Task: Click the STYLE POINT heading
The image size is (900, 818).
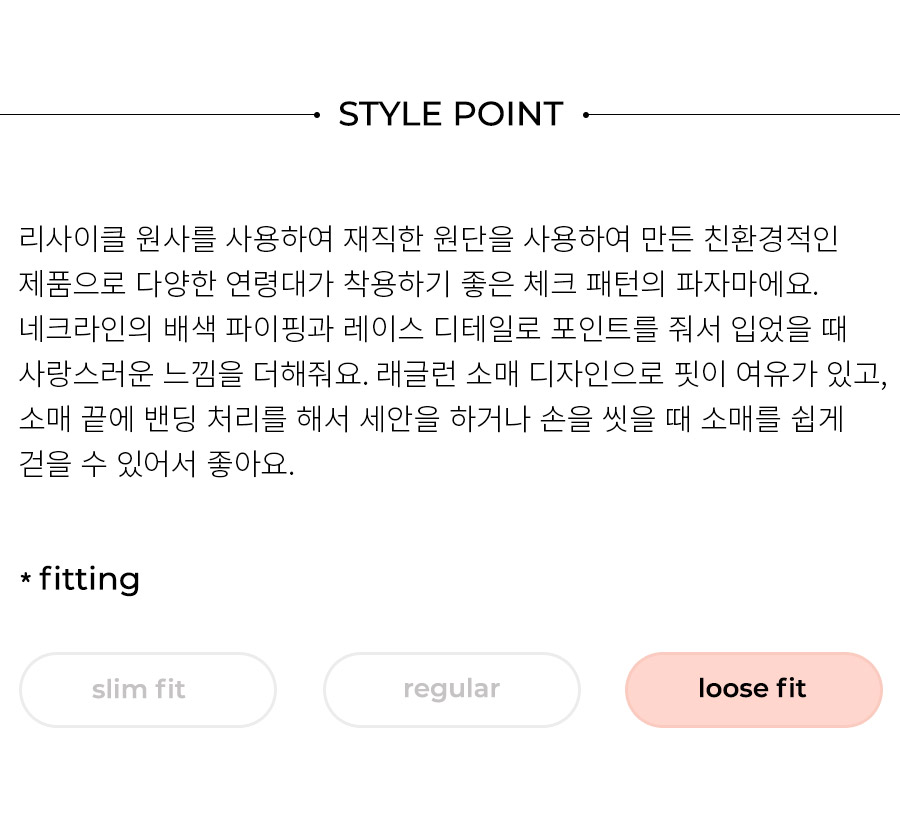Action: click(451, 114)
